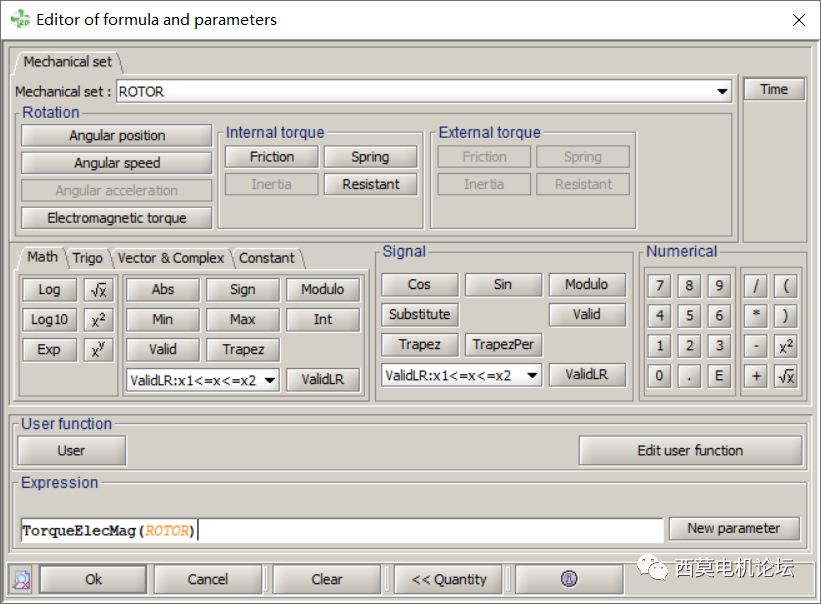
Task: Click Edit user function
Action: click(690, 450)
